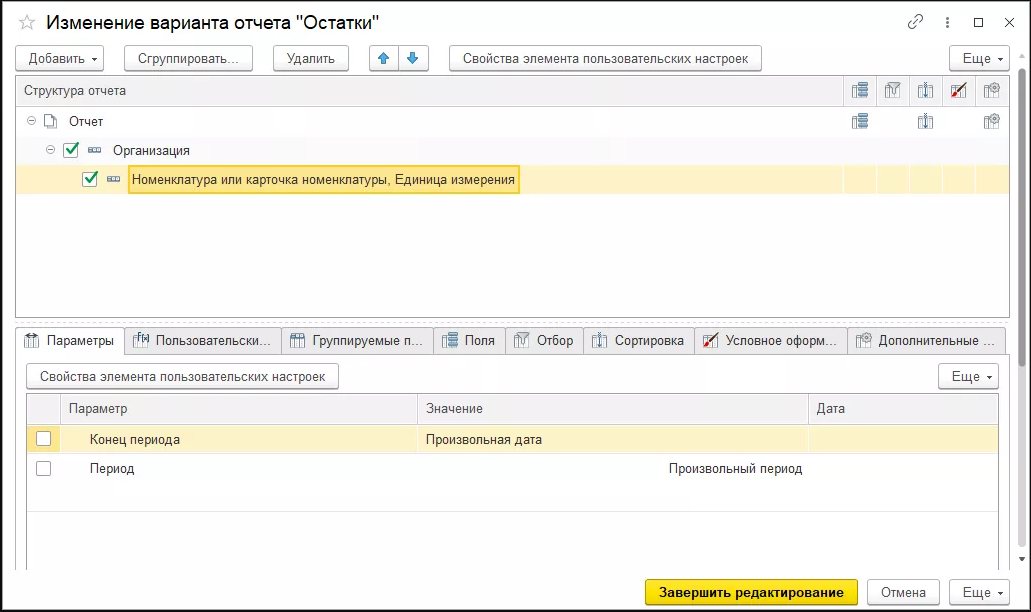Add report to favorites with star icon
The width and height of the screenshot is (1031, 612).
pyautogui.click(x=27, y=22)
